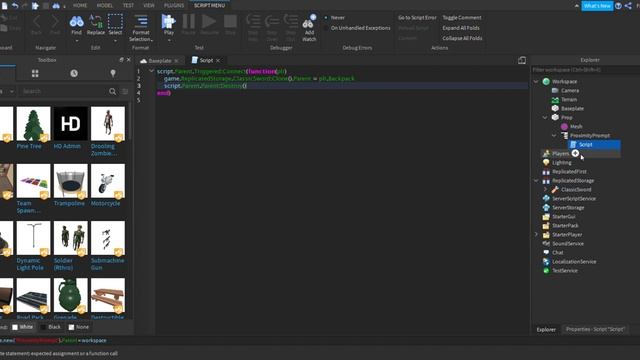Collapse the code fold arrow on line 1
Image resolution: width=640 pixels, height=360 pixels.
151,71
